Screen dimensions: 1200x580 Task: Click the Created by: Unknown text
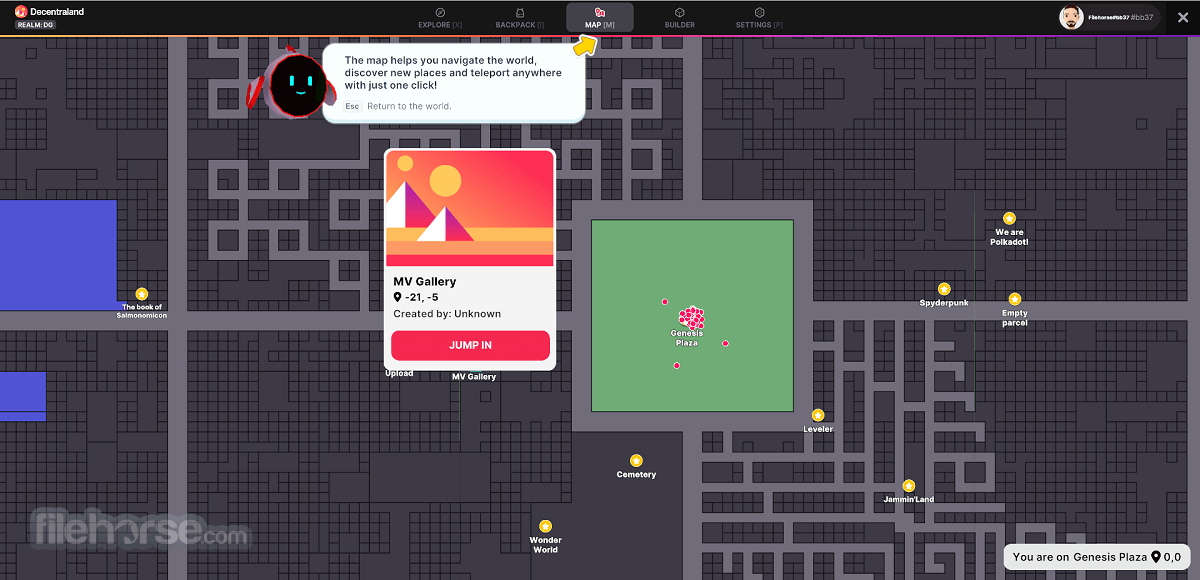click(x=447, y=314)
